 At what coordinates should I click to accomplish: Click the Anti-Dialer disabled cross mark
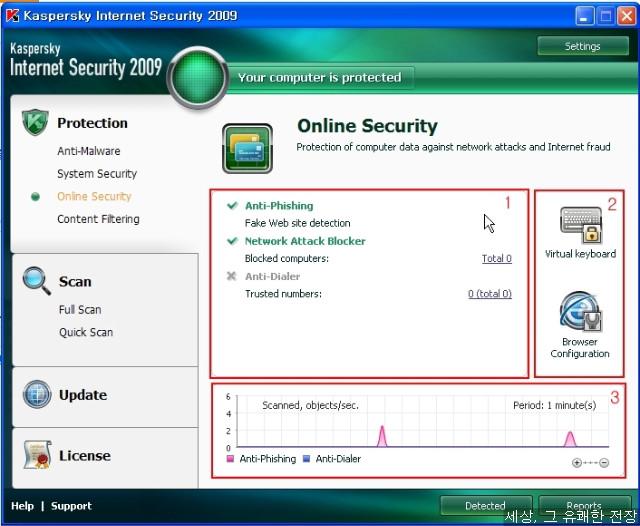click(232, 276)
